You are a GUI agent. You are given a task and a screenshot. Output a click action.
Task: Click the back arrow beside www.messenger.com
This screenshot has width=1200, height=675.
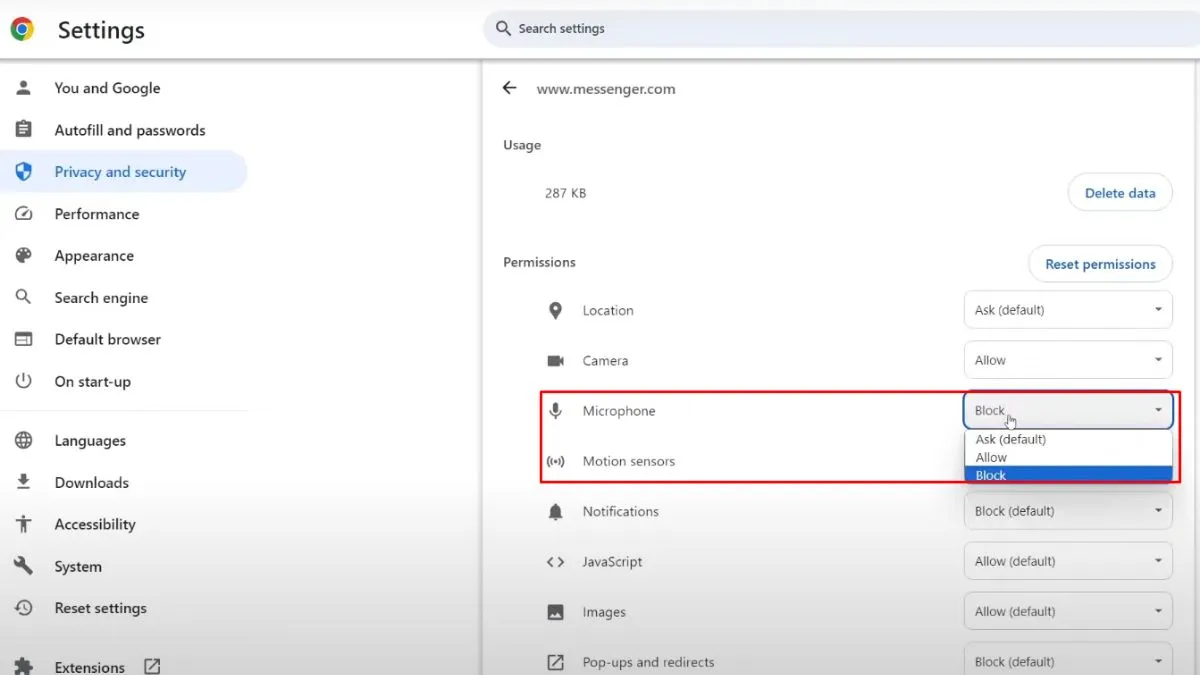click(x=510, y=88)
